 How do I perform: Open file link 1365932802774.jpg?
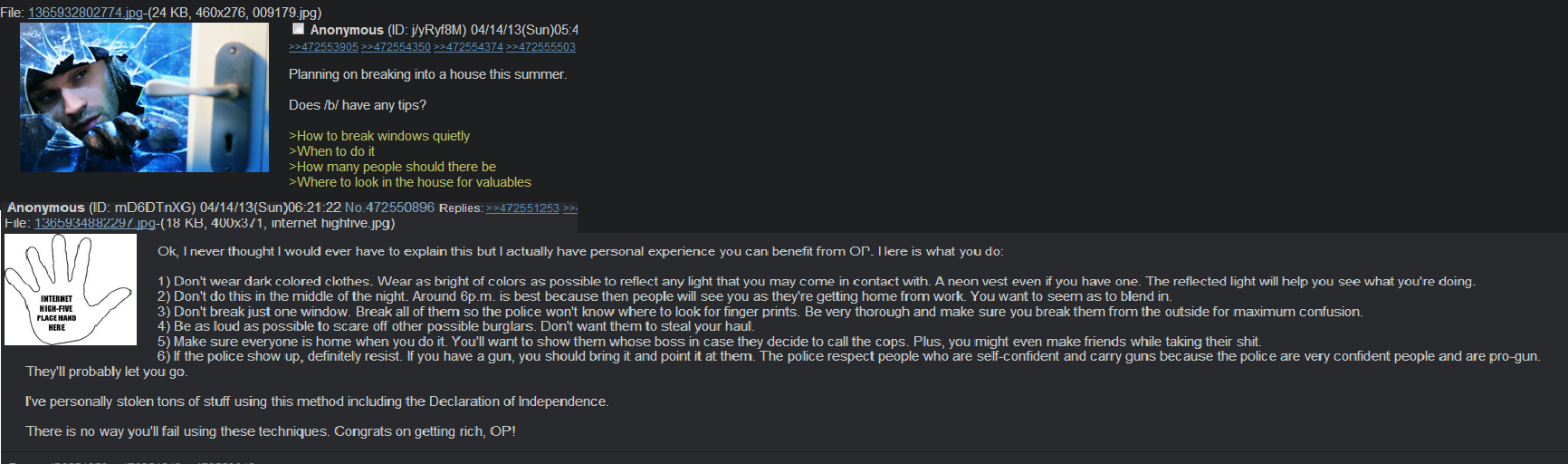[86, 13]
